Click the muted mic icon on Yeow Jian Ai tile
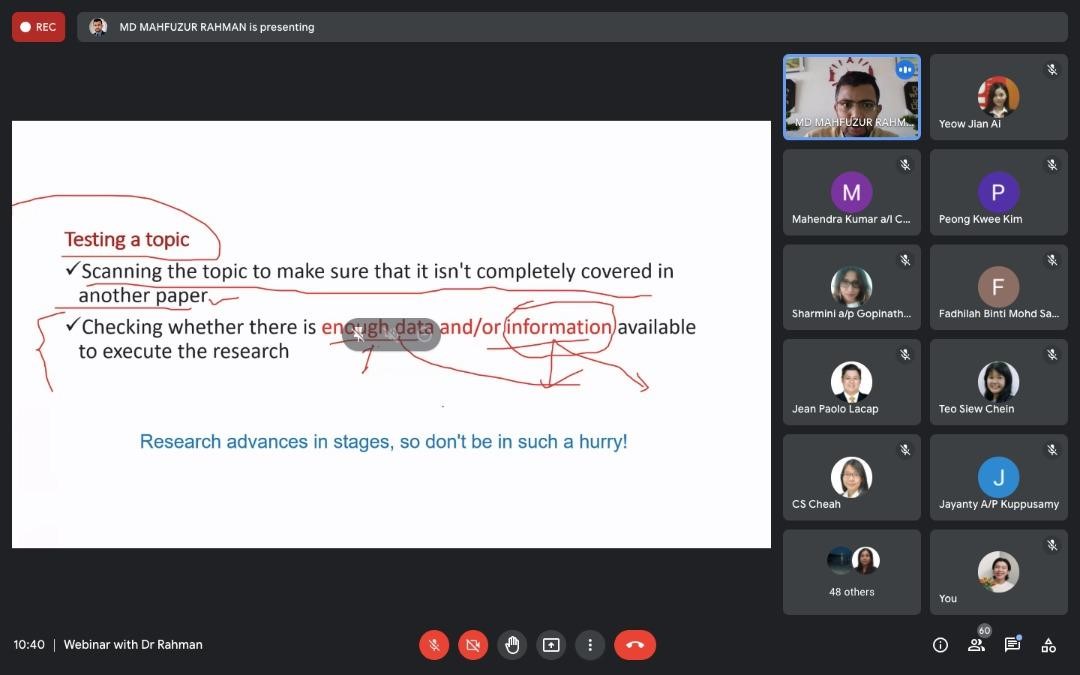 click(1052, 70)
